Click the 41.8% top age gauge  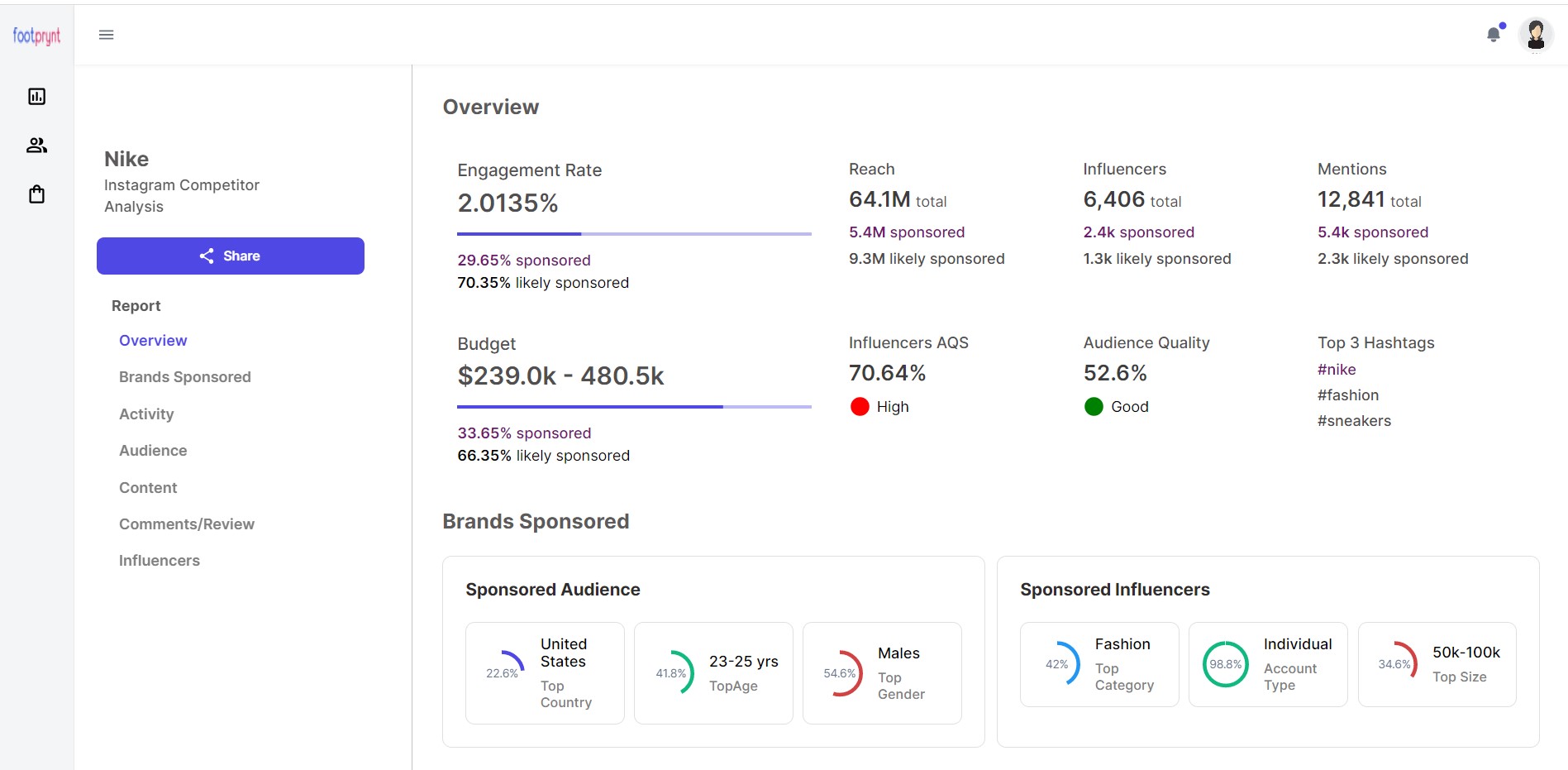(x=672, y=673)
